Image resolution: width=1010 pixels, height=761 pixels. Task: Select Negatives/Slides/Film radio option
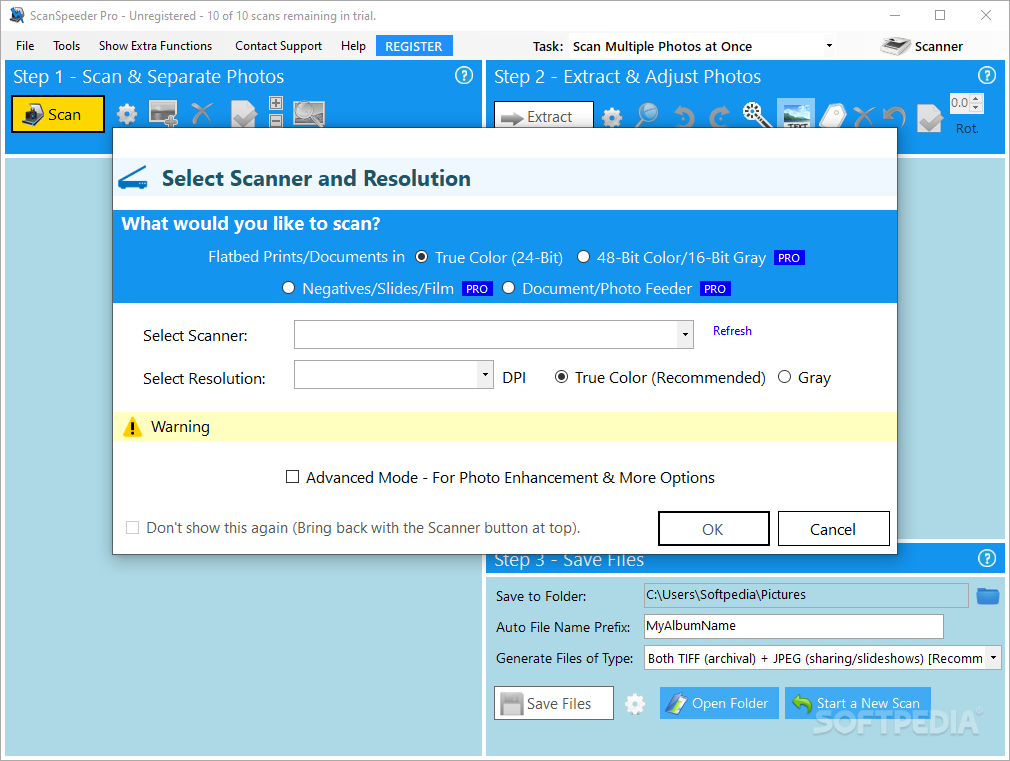[289, 288]
